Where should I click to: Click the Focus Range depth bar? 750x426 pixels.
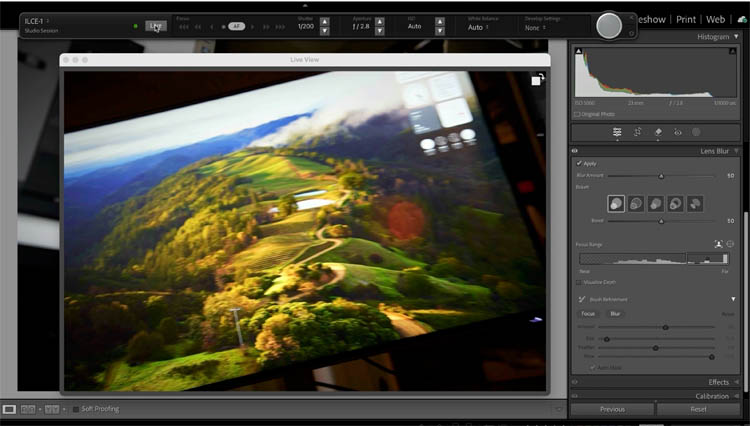[654, 259]
